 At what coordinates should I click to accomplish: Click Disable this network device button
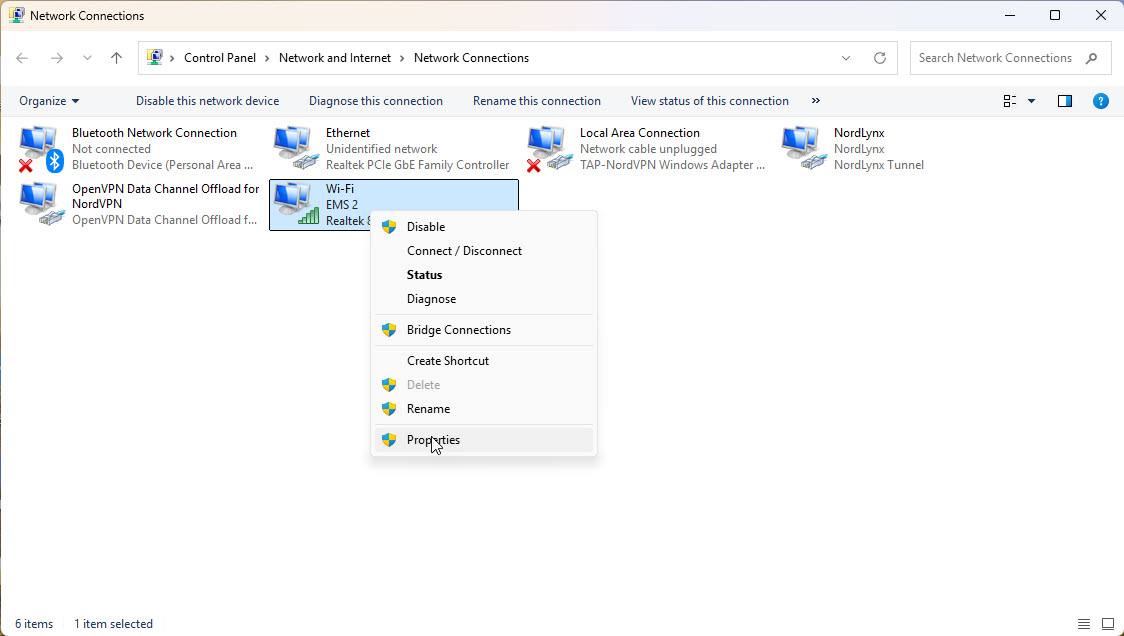[x=207, y=101]
